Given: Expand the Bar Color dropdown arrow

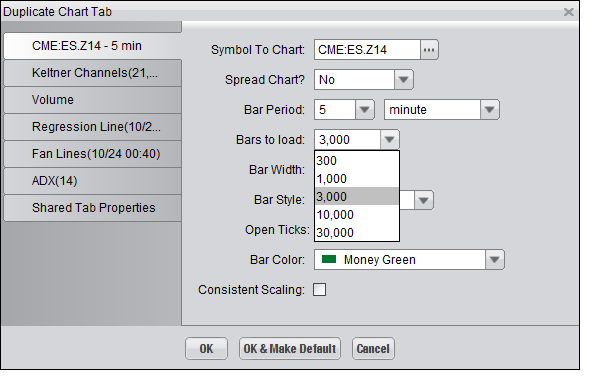Looking at the screenshot, I should (x=494, y=260).
